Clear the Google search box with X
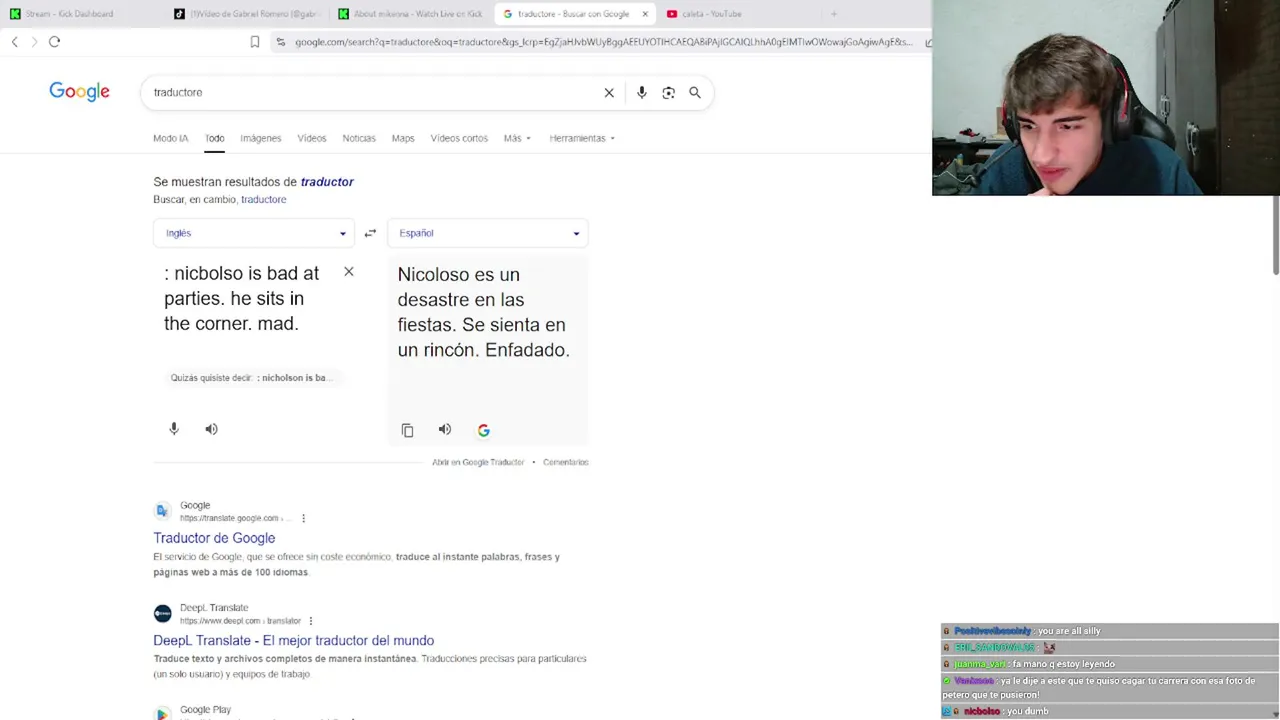Image resolution: width=1280 pixels, height=720 pixels. click(x=609, y=93)
